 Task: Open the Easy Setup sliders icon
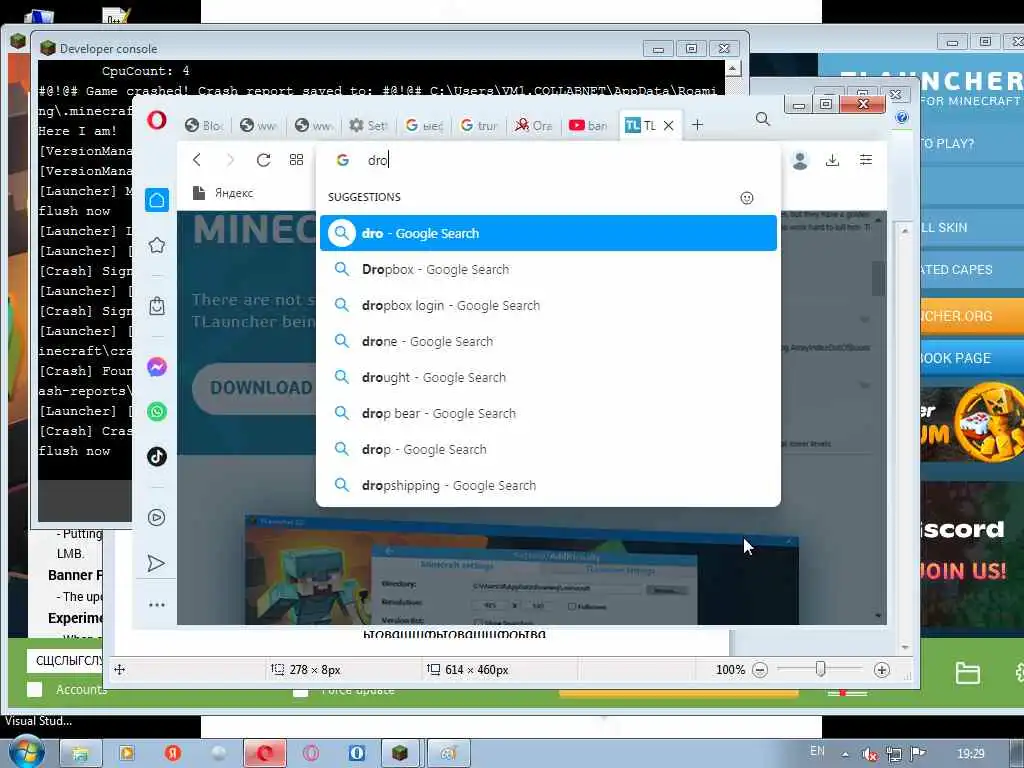tap(866, 160)
